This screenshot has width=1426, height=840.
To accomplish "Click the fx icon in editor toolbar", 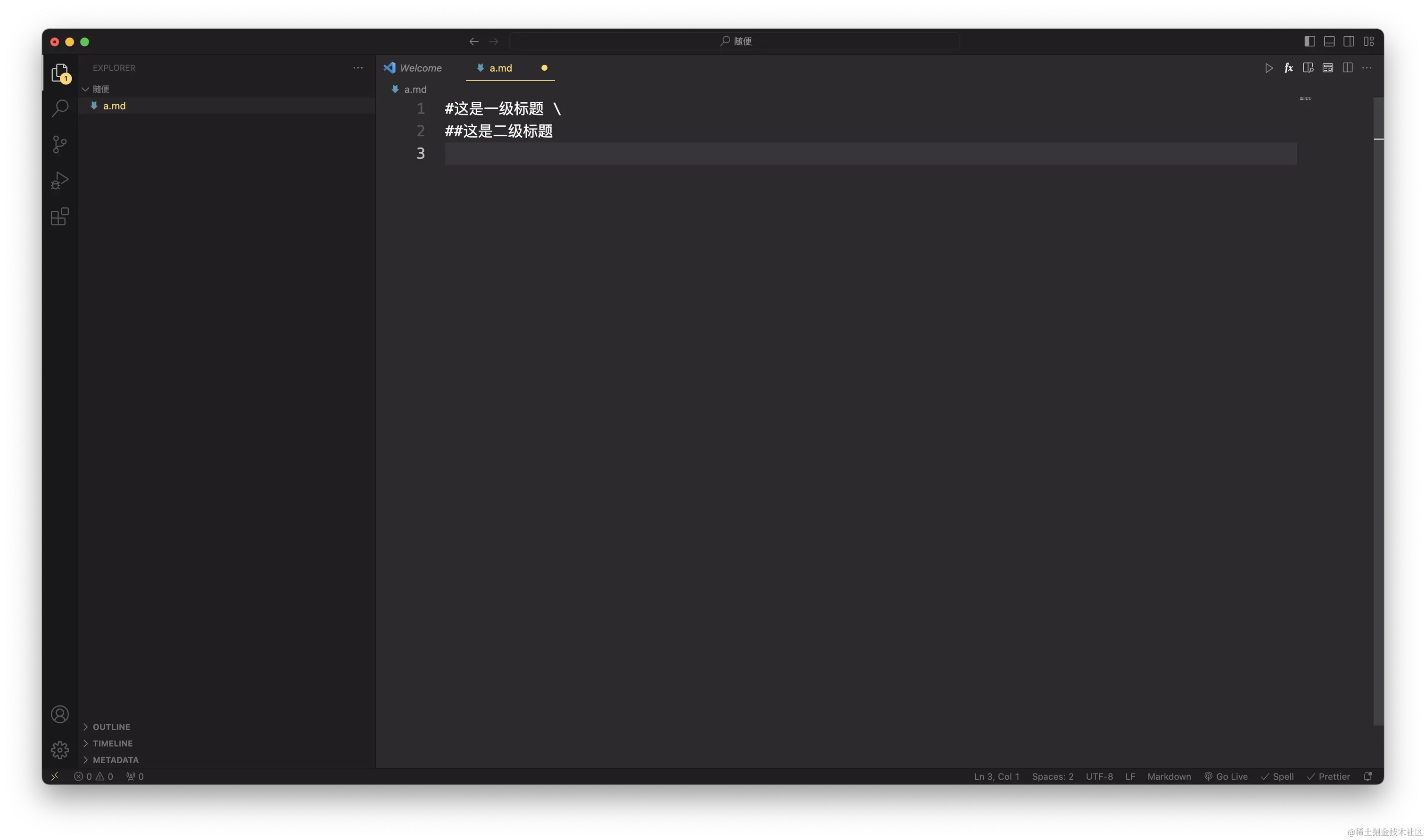I will point(1288,68).
